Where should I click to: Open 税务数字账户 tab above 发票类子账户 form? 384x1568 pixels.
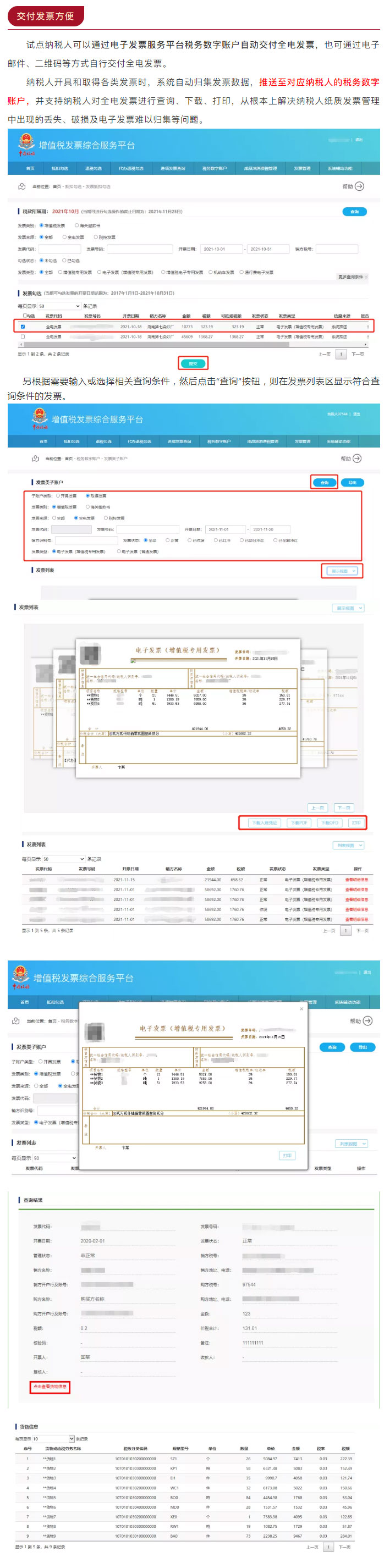tap(218, 441)
